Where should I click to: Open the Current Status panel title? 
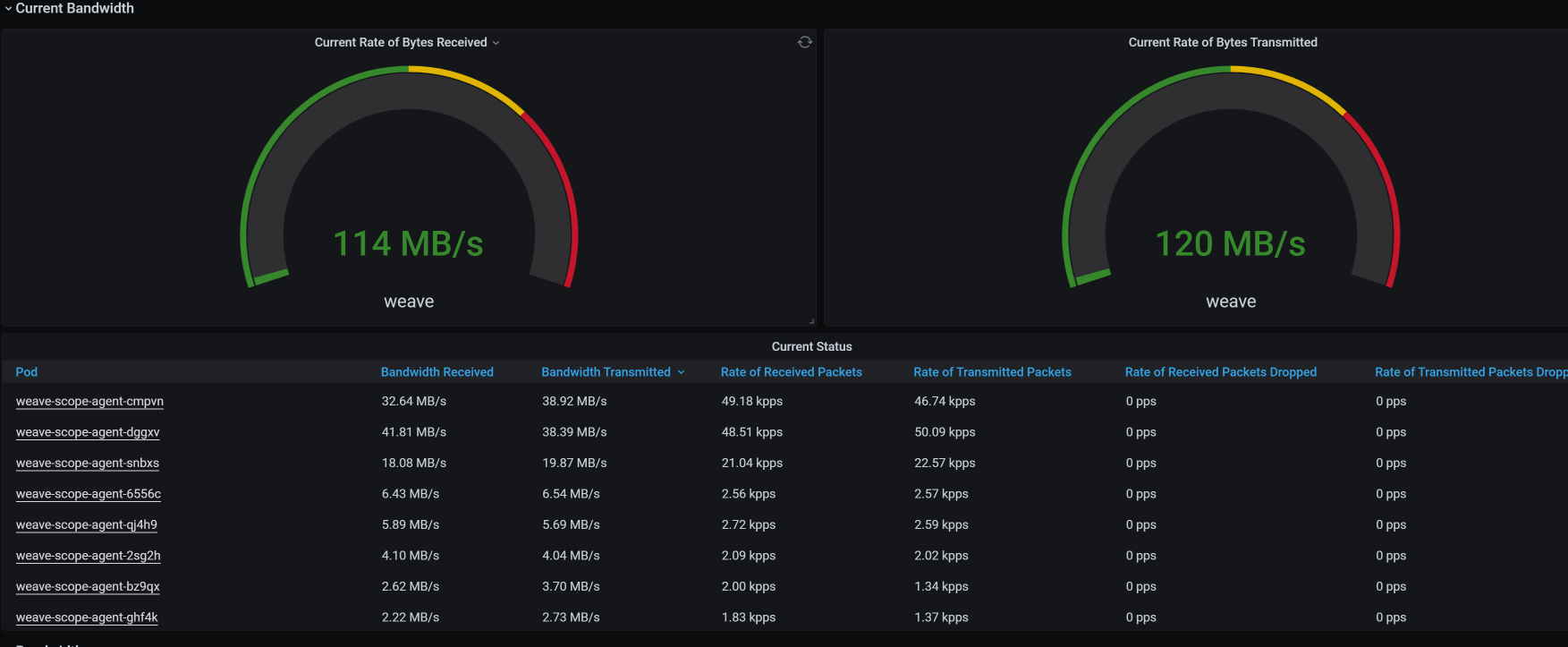click(811, 346)
